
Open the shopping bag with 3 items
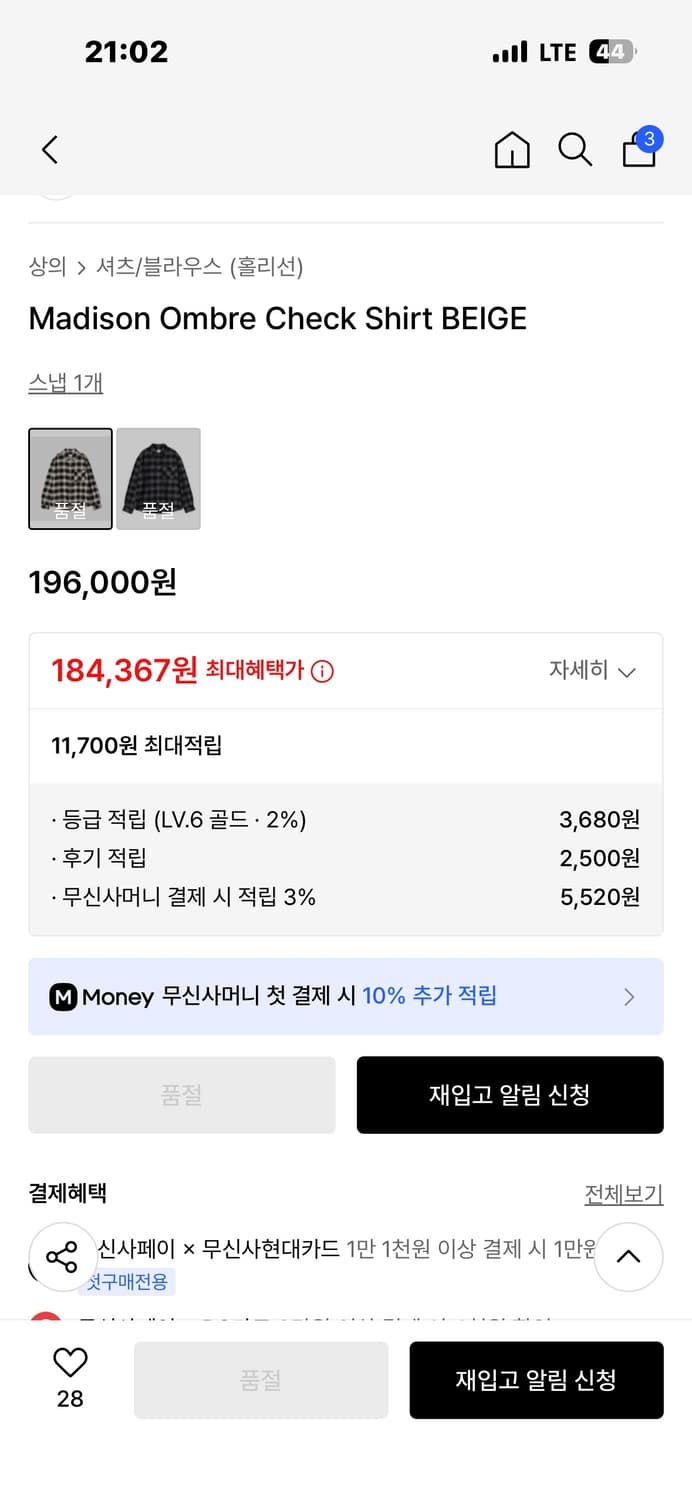pos(639,152)
